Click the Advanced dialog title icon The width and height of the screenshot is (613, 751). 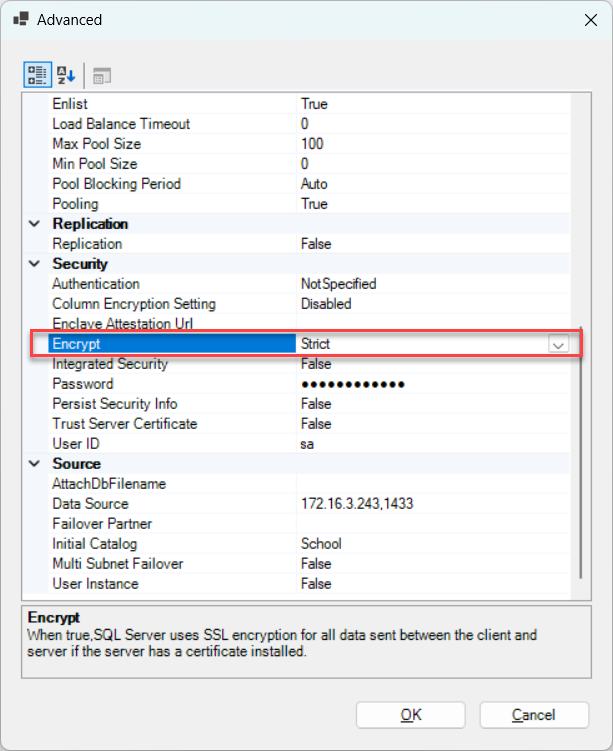click(x=21, y=20)
